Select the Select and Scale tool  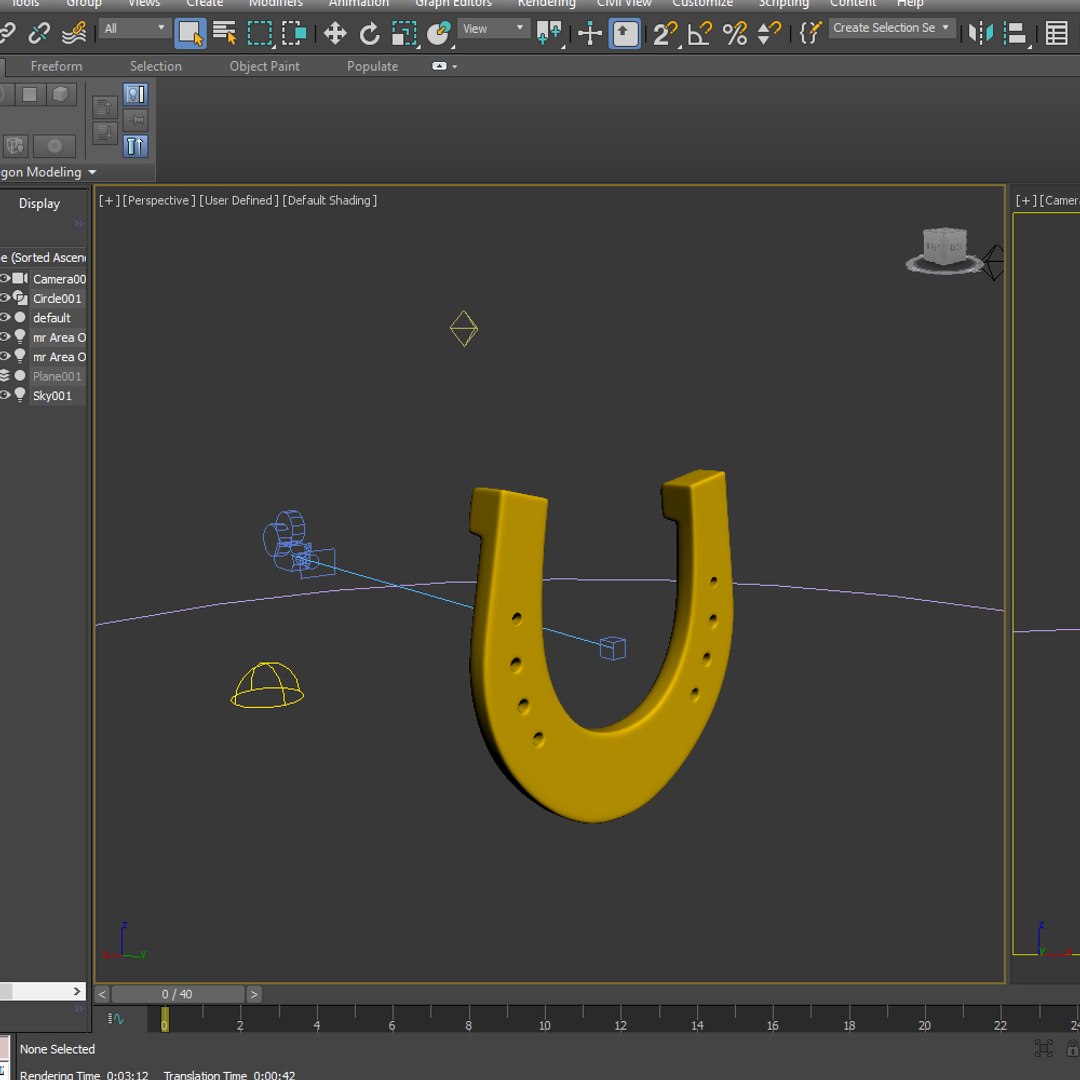pos(404,33)
